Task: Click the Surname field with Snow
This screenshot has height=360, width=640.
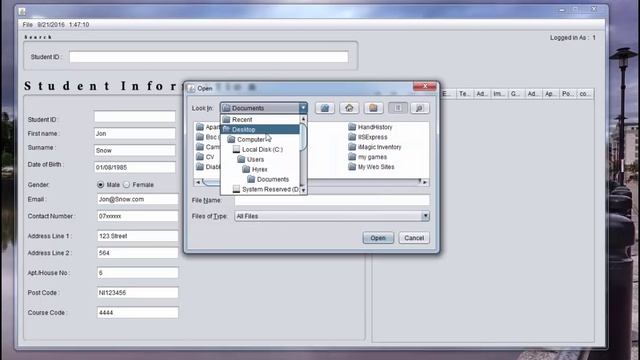Action: tap(135, 151)
